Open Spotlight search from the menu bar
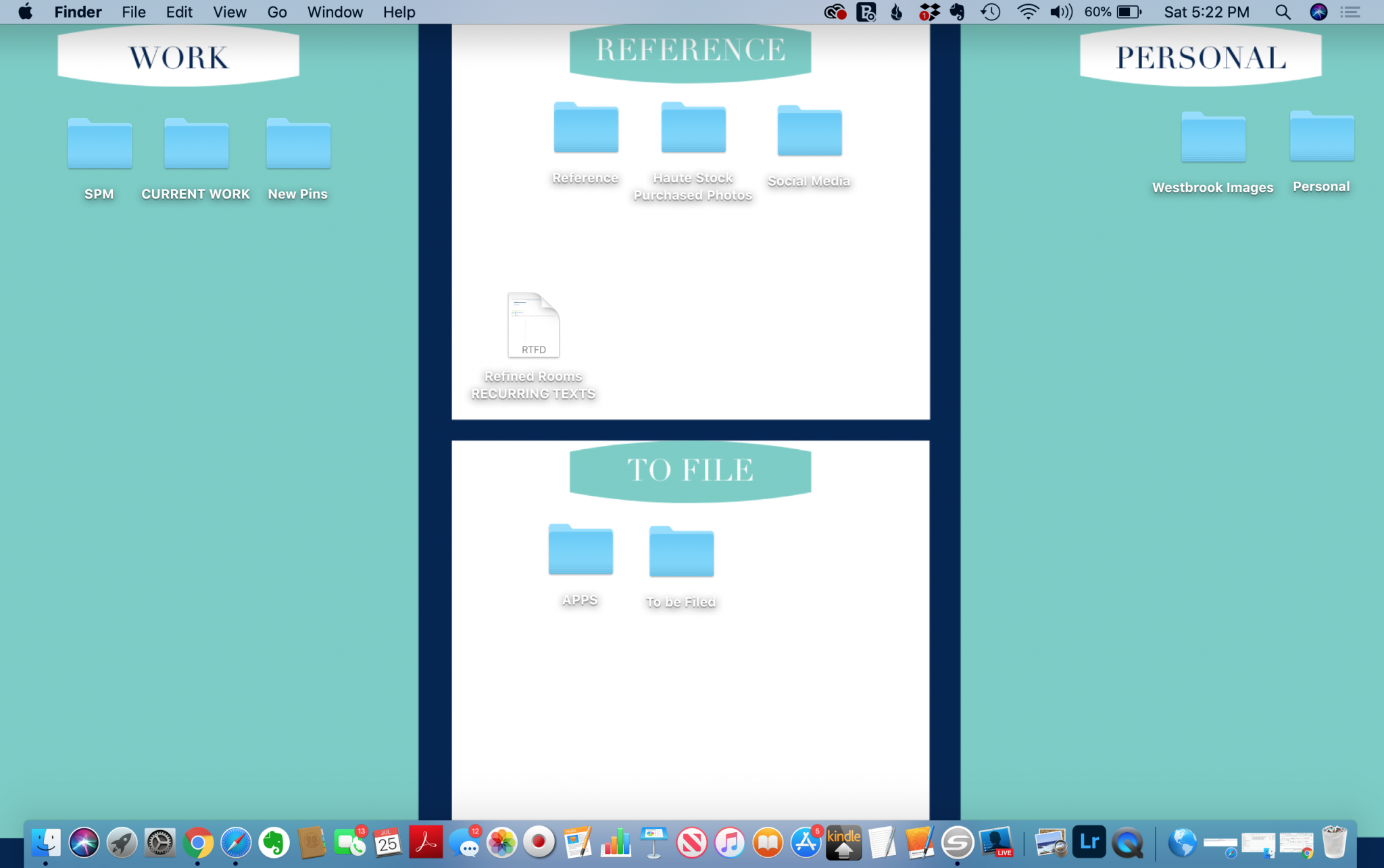This screenshot has height=868, width=1384. [1283, 11]
